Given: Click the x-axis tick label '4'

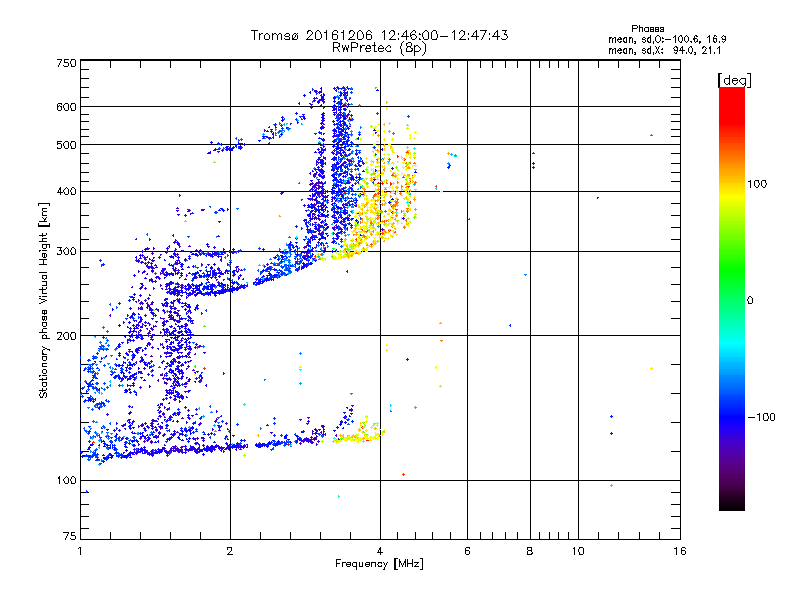Looking at the screenshot, I should point(380,551).
